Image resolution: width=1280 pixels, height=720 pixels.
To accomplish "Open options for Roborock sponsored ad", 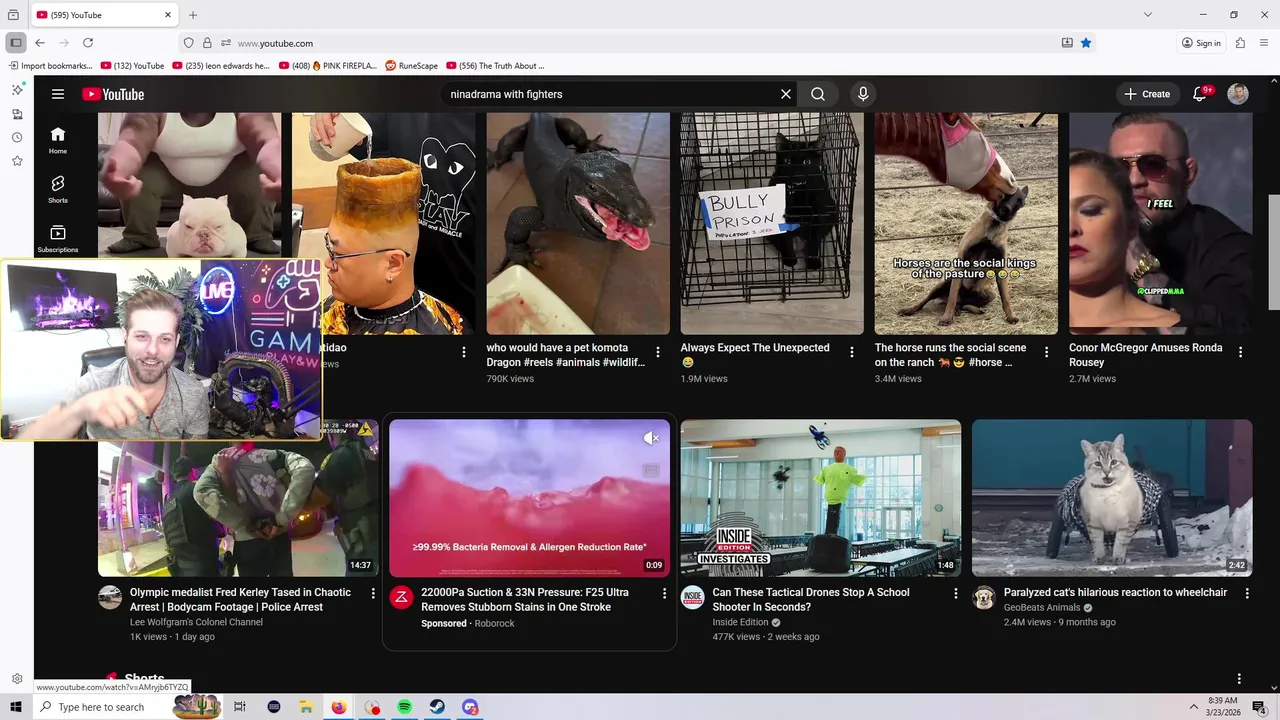I will [664, 593].
